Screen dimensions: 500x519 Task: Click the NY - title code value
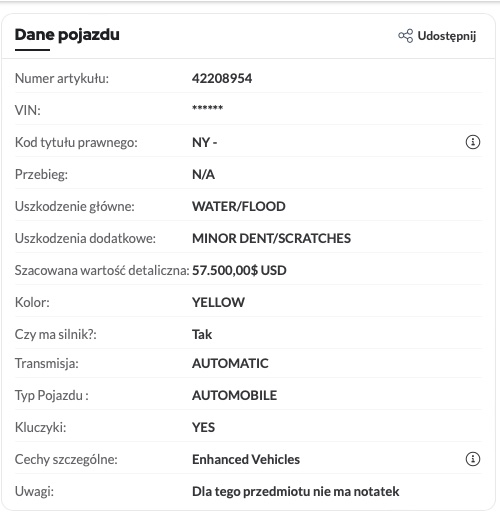click(x=204, y=142)
